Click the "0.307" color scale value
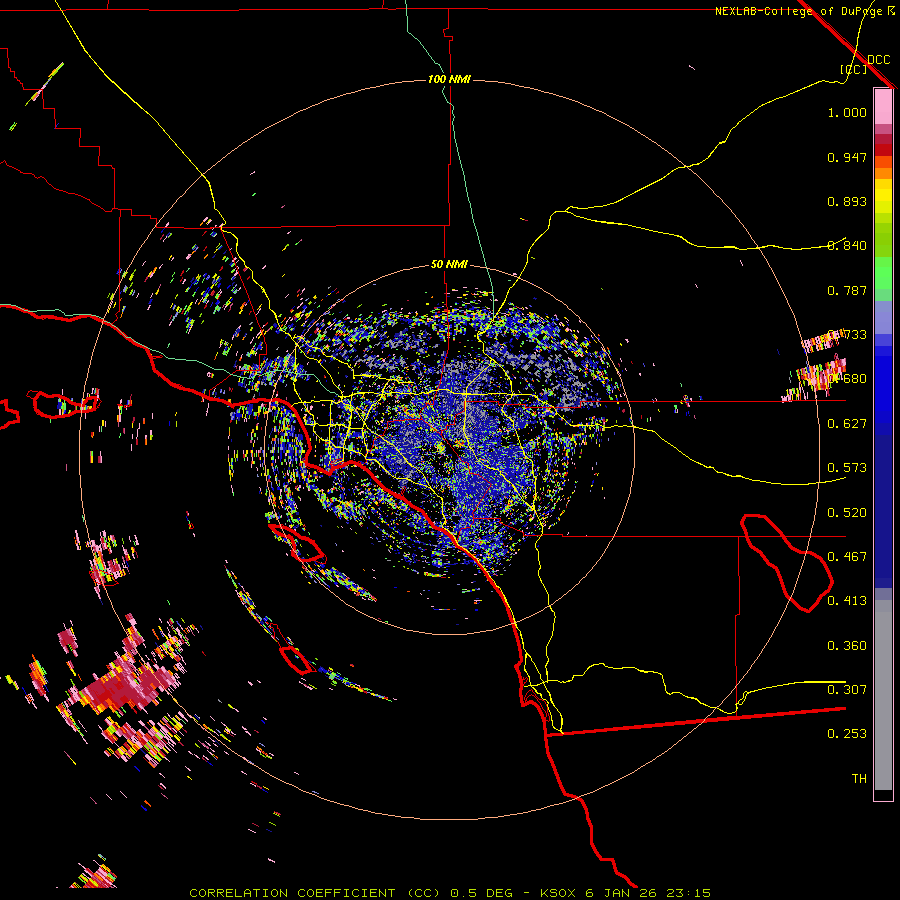 coord(847,690)
